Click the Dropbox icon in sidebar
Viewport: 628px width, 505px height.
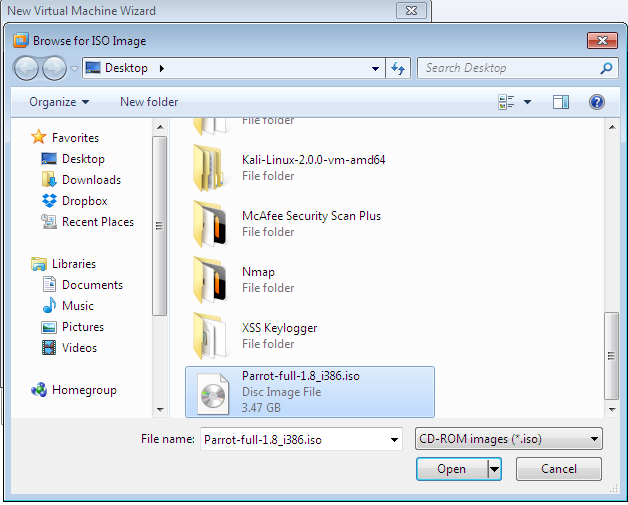coord(49,200)
